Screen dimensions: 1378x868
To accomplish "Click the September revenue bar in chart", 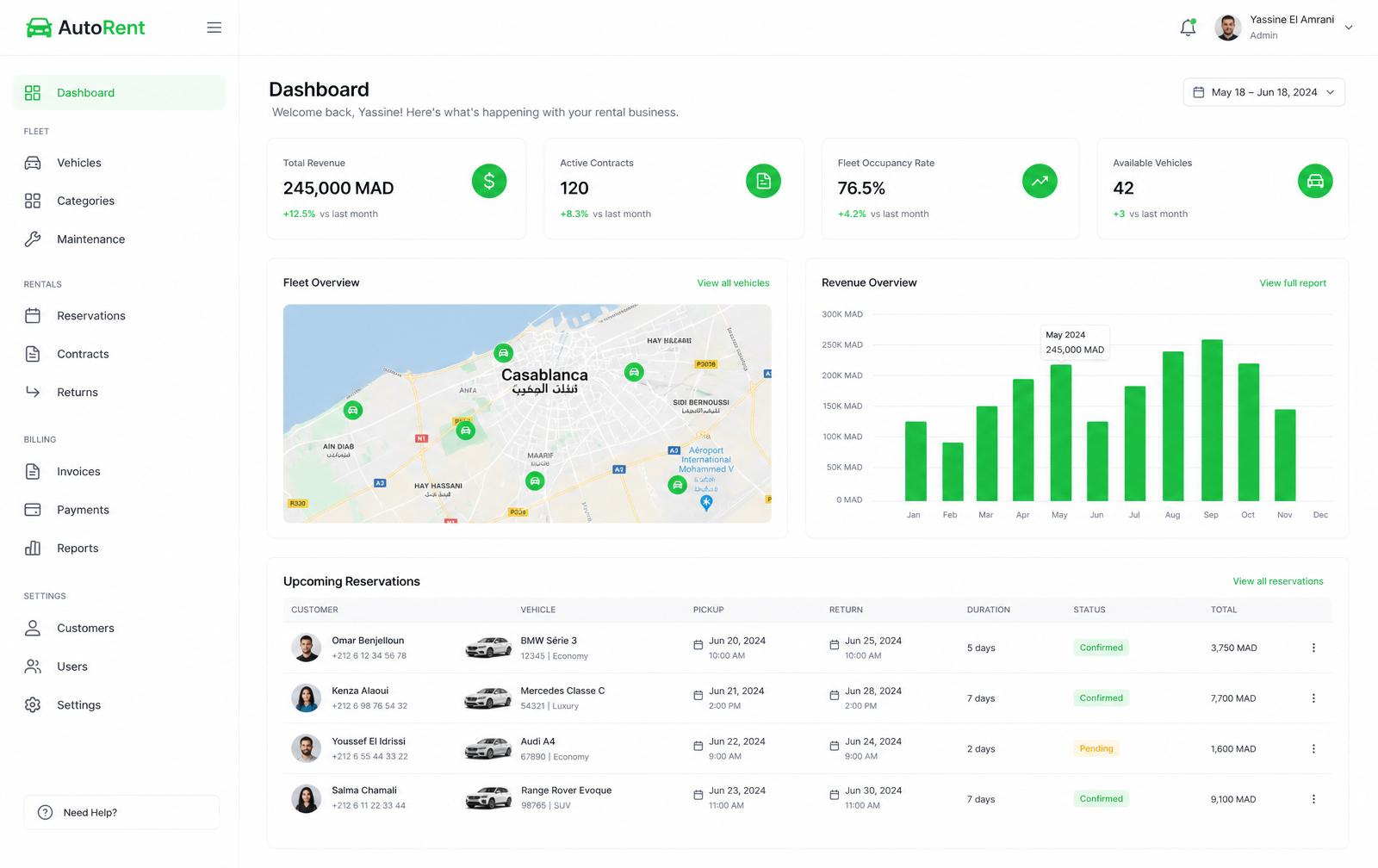I will click(1212, 420).
